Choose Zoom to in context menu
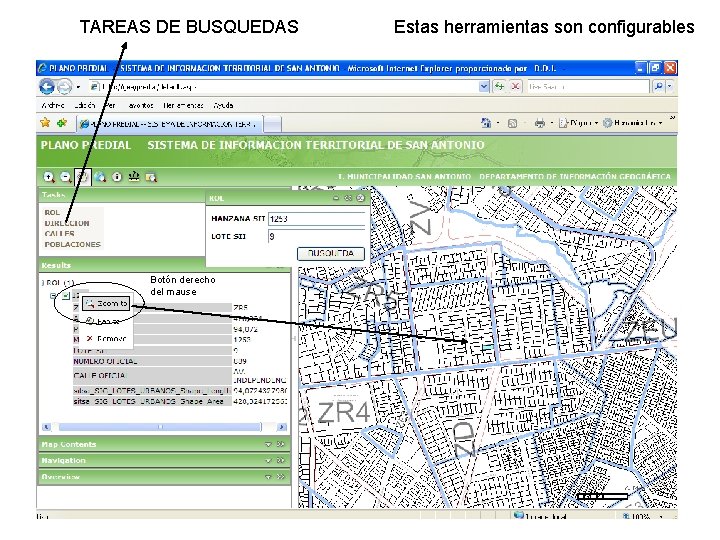Image resolution: width=720 pixels, height=540 pixels. tap(107, 304)
